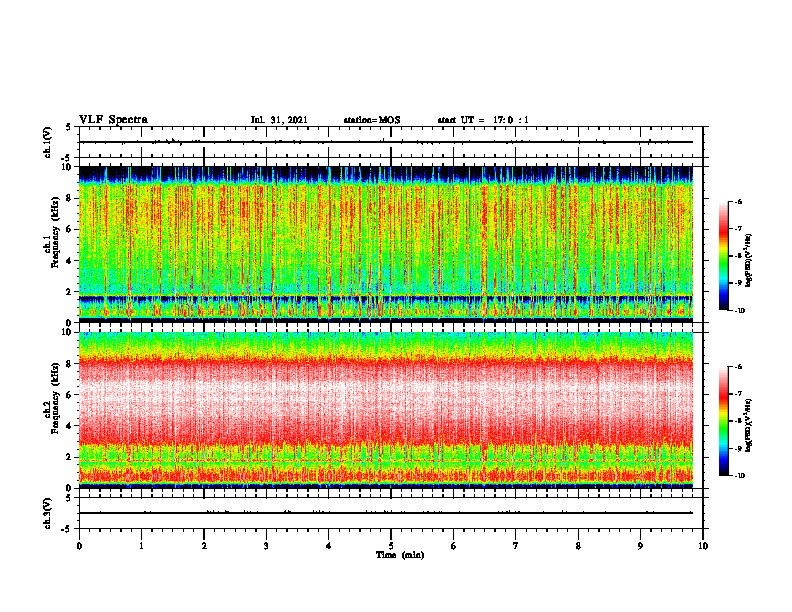The image size is (792, 612).
Task: Click the 'start UT = 17:0 :1' text
Action: [483, 120]
